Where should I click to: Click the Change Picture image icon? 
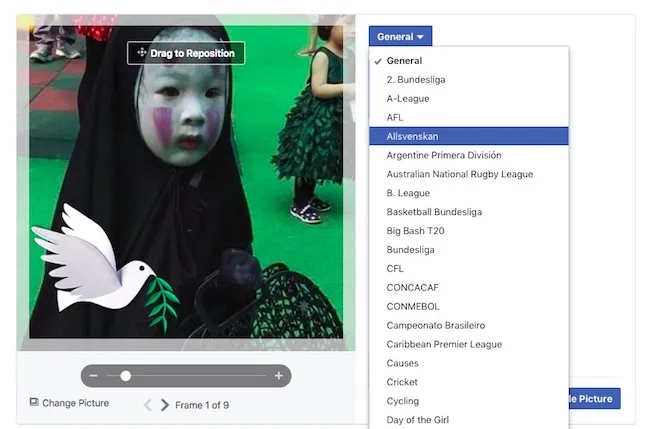click(x=34, y=403)
